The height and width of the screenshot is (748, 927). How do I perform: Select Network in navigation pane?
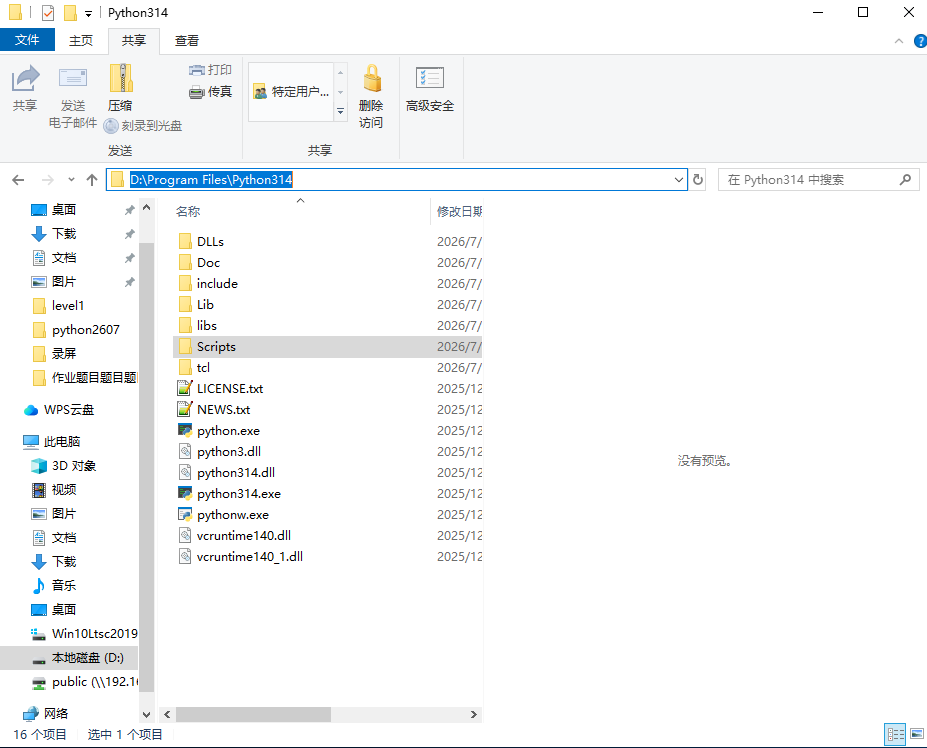(56, 714)
